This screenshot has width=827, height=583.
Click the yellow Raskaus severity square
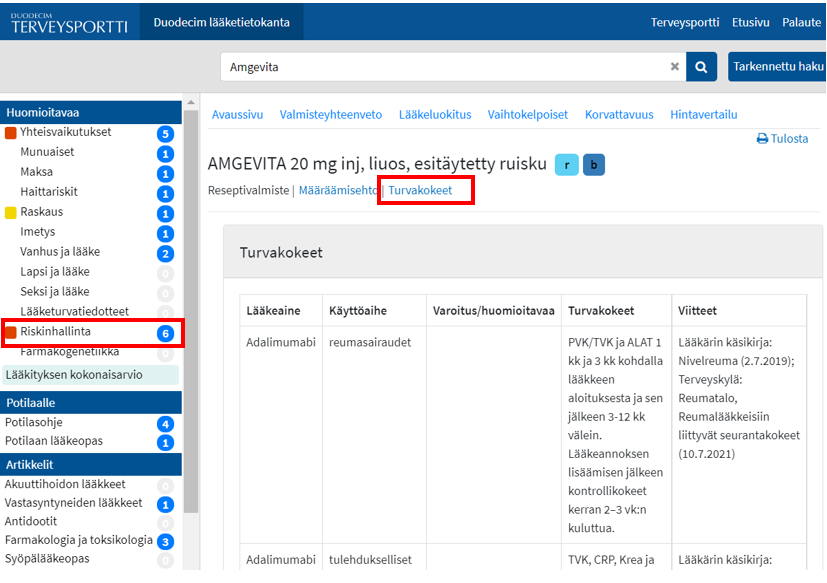coord(11,213)
